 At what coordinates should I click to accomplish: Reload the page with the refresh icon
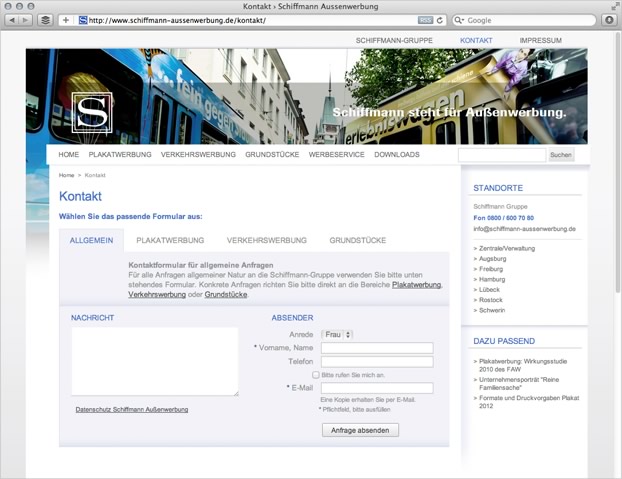click(x=440, y=20)
